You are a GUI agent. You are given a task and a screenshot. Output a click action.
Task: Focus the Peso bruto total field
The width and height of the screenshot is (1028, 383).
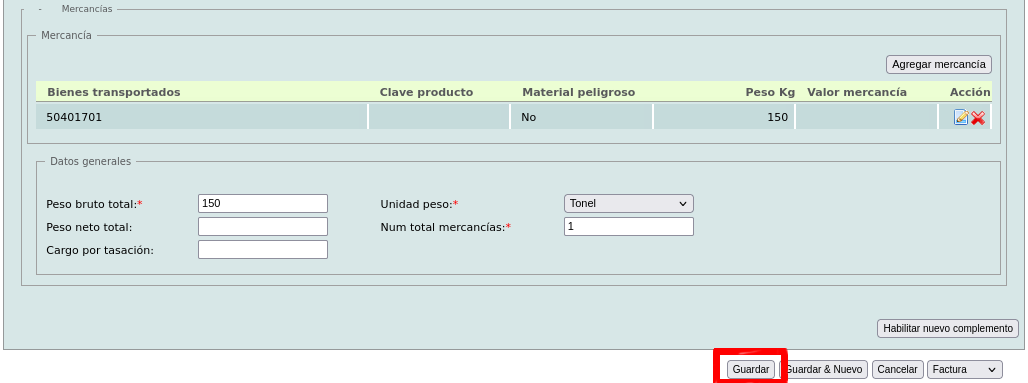coord(263,203)
